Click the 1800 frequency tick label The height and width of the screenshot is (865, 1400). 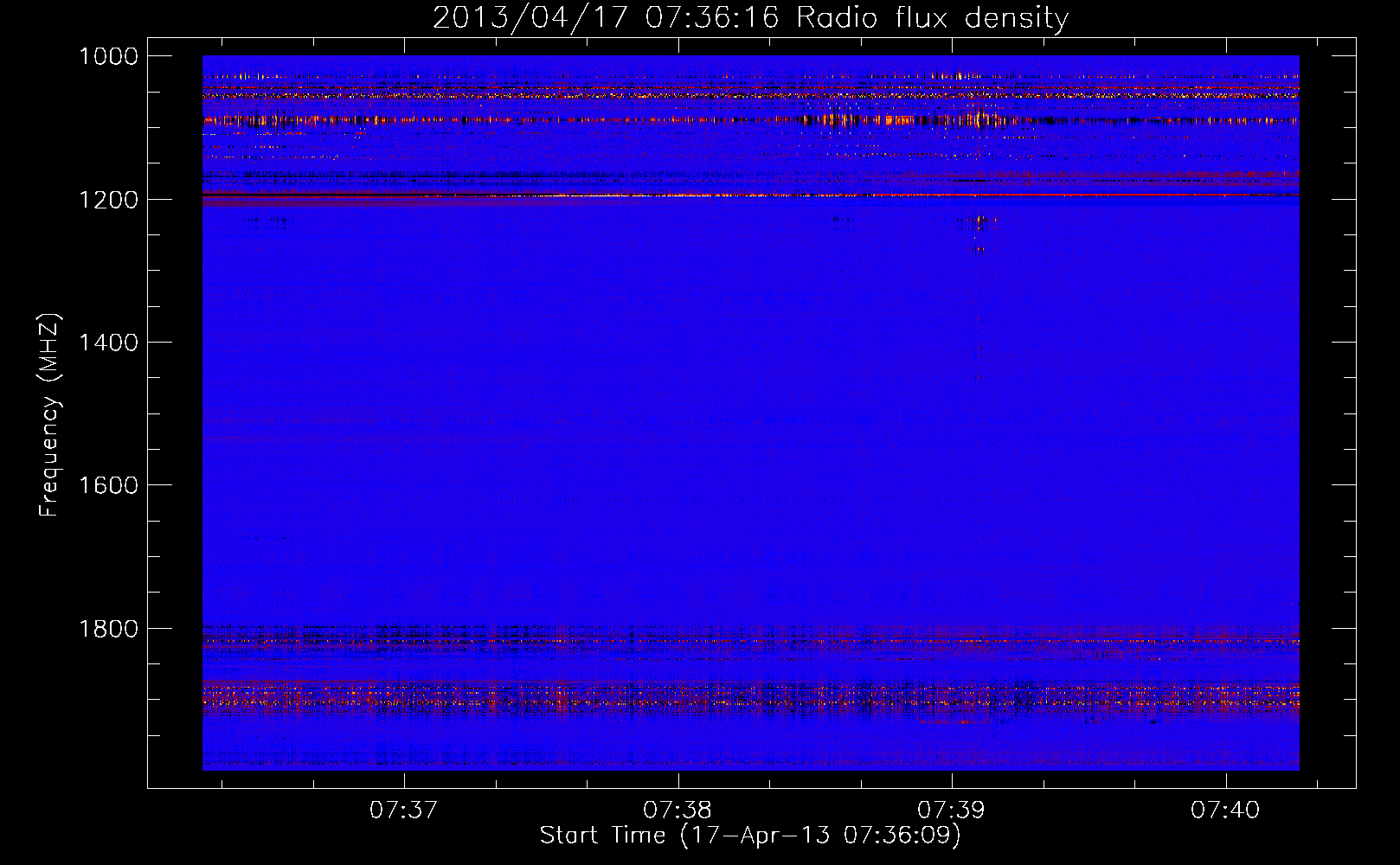(x=108, y=629)
